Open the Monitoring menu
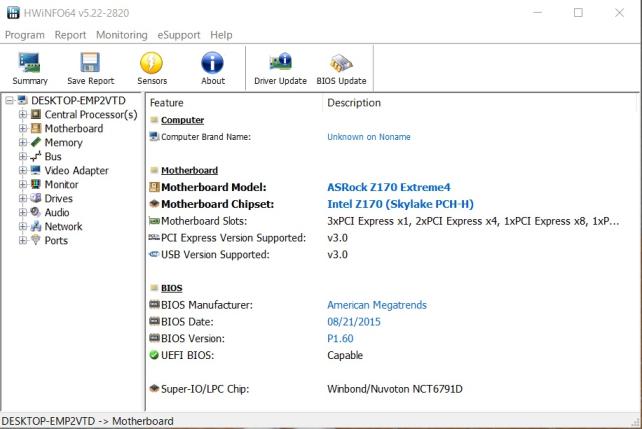 point(121,35)
